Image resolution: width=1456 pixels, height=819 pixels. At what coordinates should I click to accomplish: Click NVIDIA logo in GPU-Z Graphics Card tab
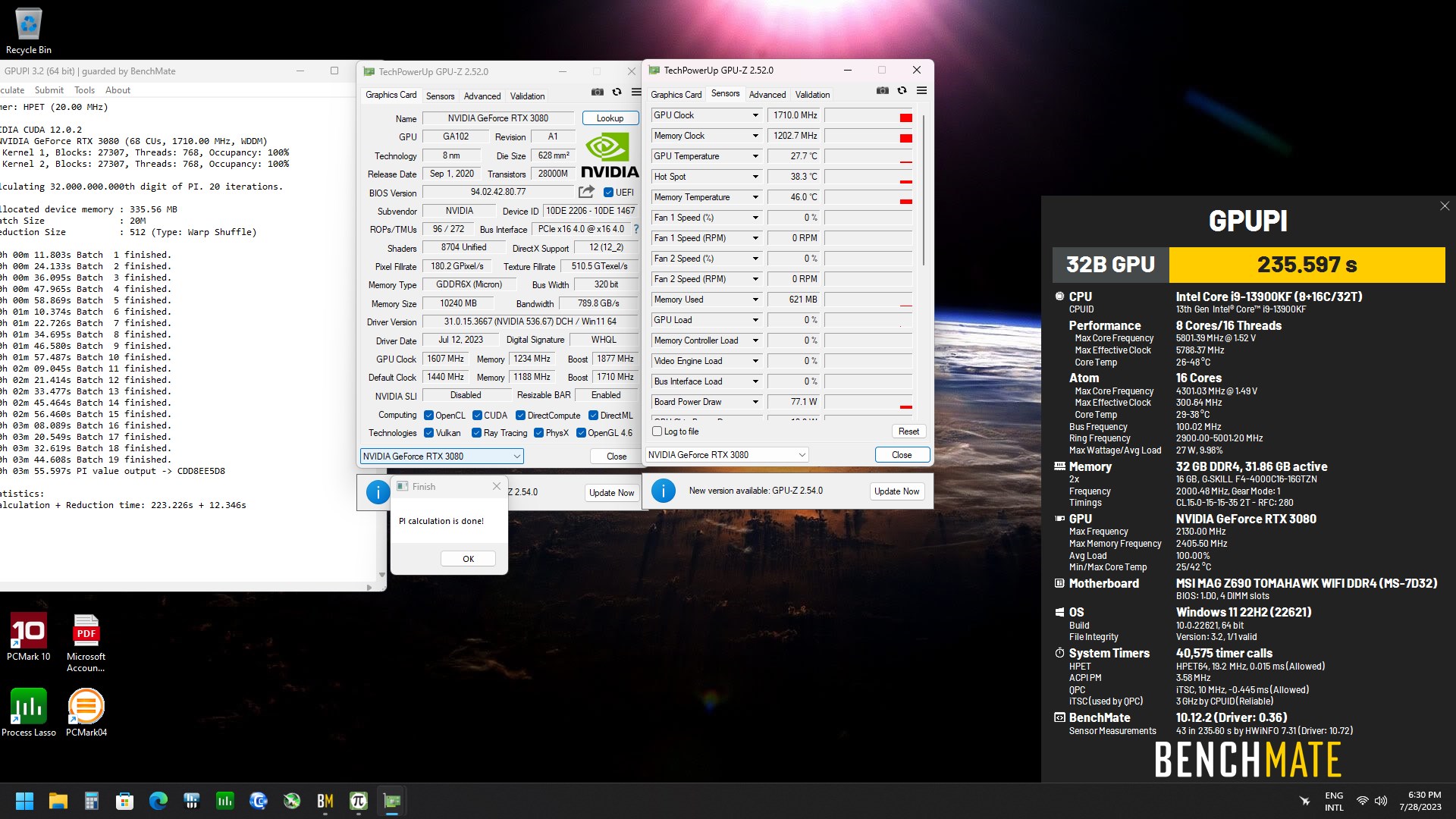pyautogui.click(x=610, y=155)
